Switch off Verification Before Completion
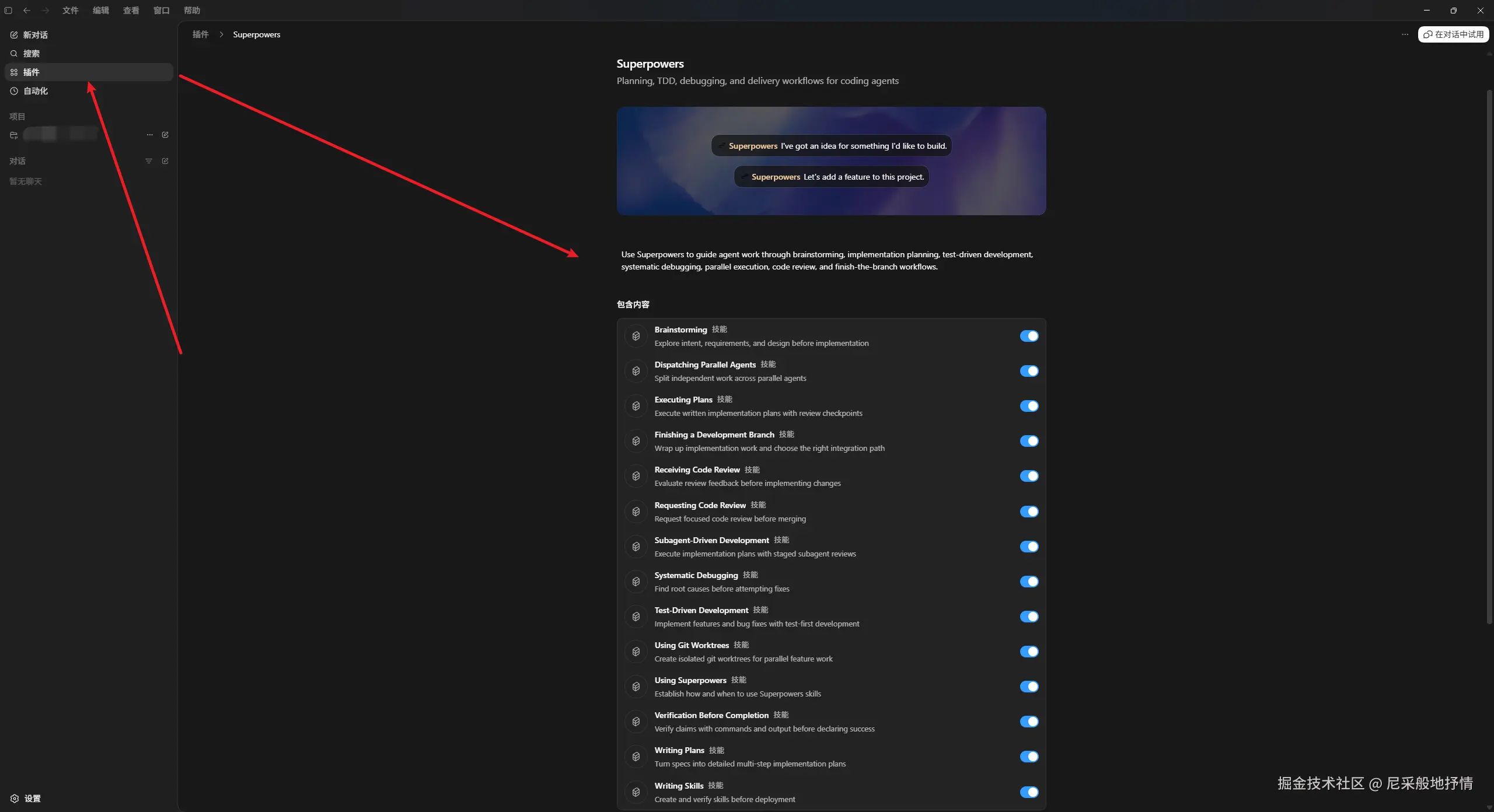The height and width of the screenshot is (812, 1494). pyautogui.click(x=1029, y=722)
